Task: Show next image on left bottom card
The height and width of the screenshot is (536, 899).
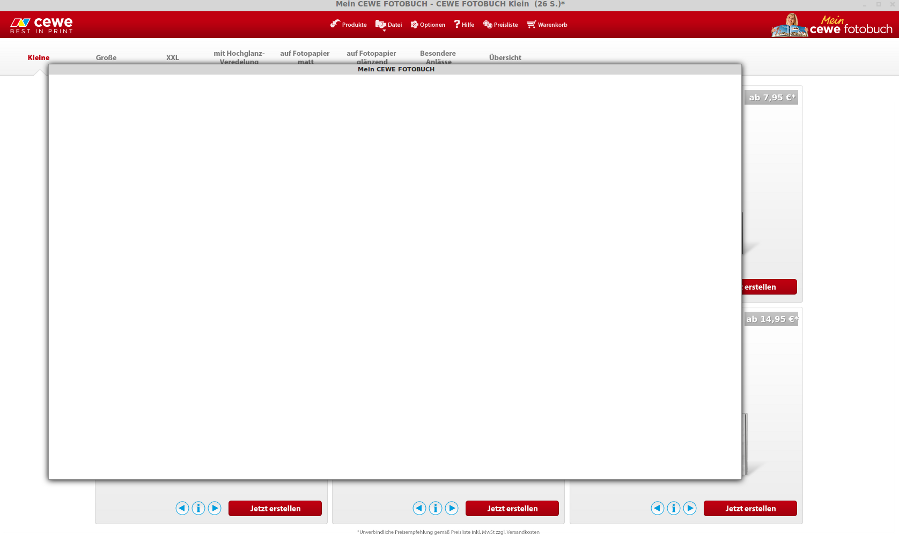Action: (x=214, y=508)
